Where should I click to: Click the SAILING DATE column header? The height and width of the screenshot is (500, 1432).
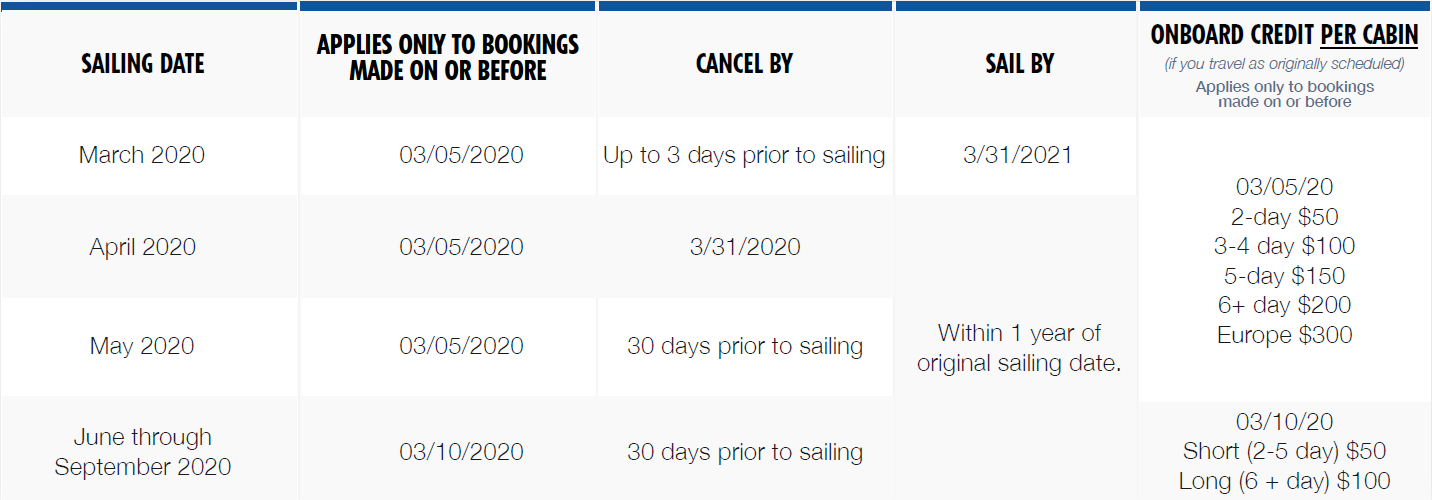point(143,64)
